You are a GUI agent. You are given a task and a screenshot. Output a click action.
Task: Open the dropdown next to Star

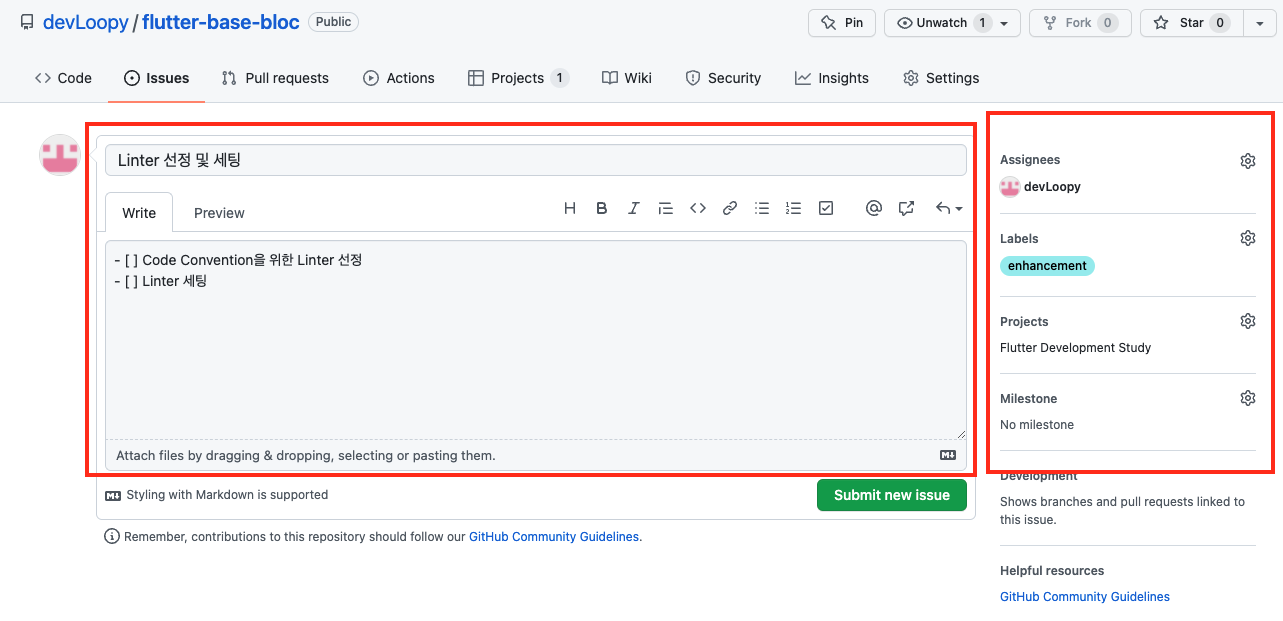1259,23
